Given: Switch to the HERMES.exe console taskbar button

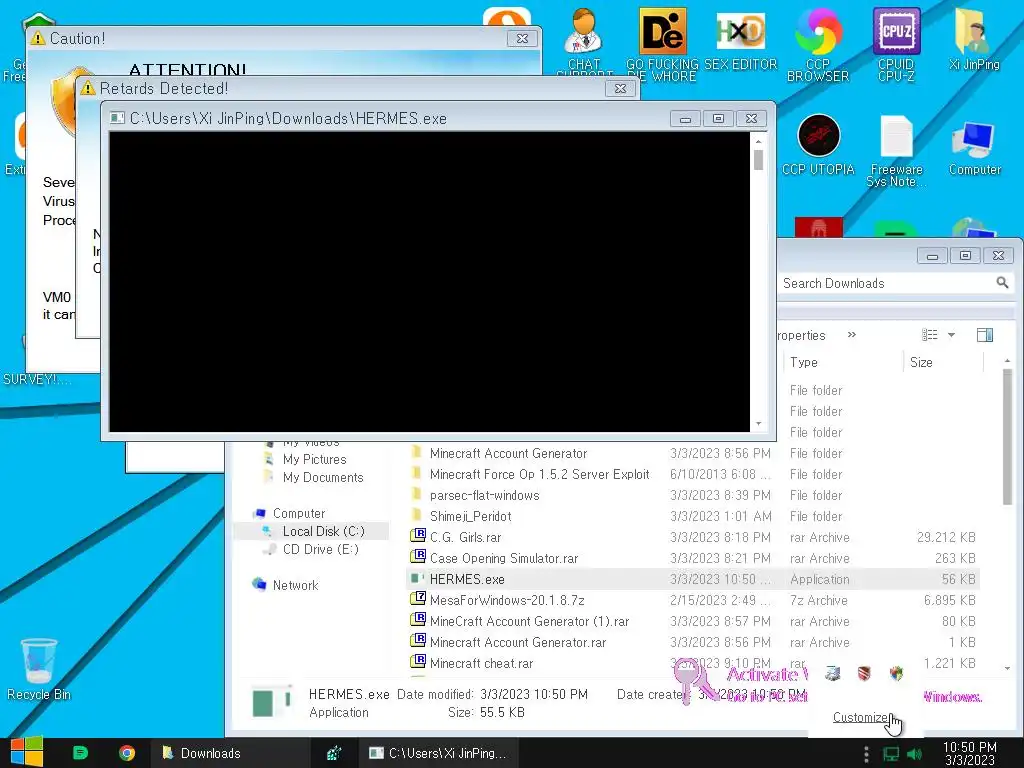Looking at the screenshot, I should [438, 753].
